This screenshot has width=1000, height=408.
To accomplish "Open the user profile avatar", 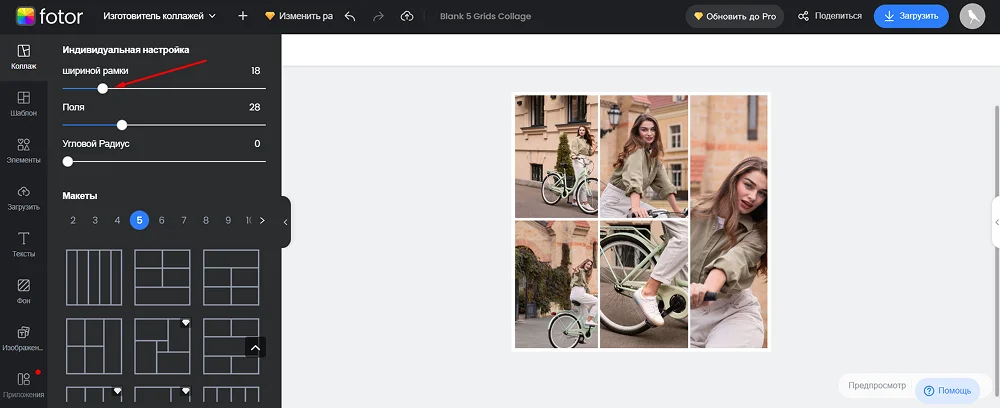I will 972,16.
